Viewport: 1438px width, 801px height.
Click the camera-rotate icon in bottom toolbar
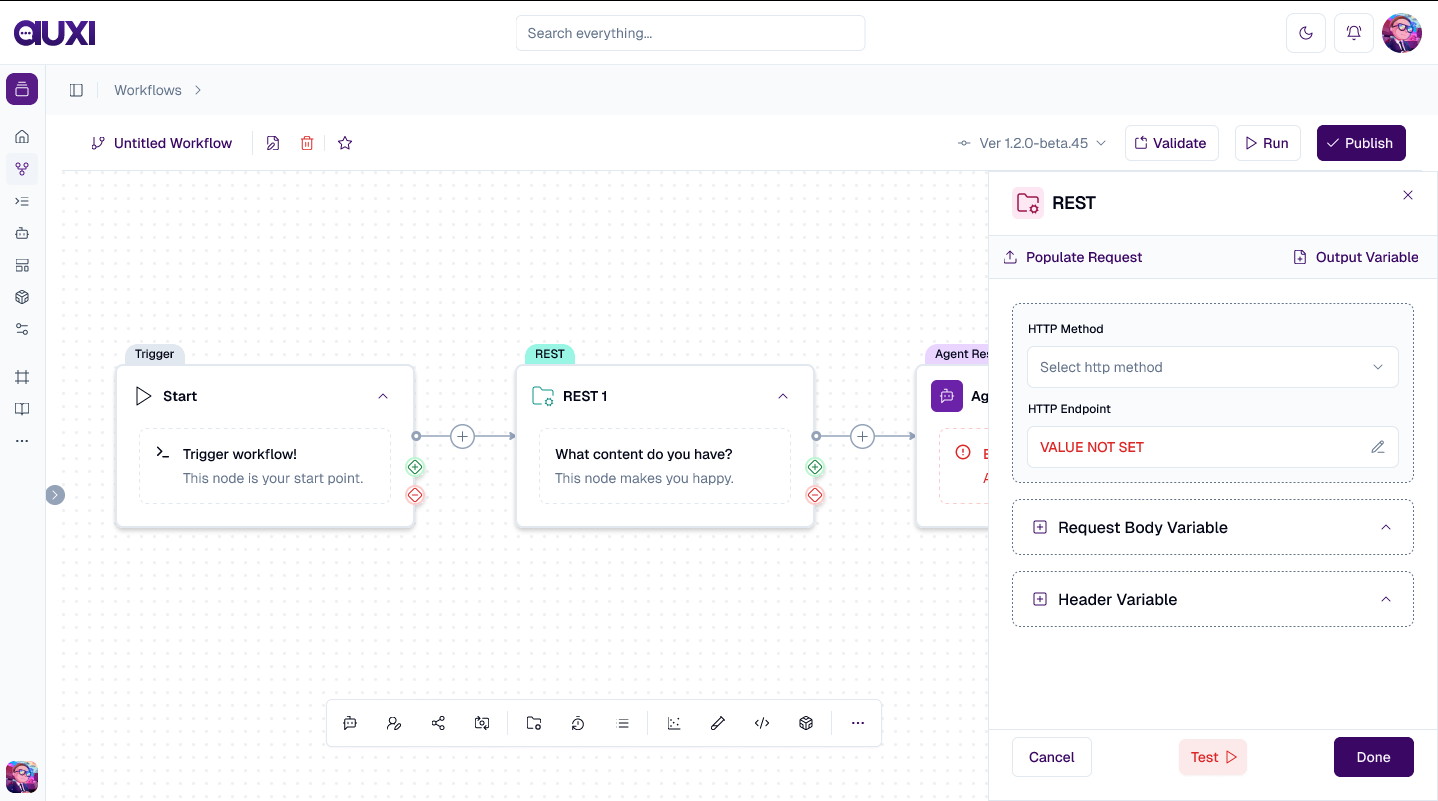tap(482, 723)
